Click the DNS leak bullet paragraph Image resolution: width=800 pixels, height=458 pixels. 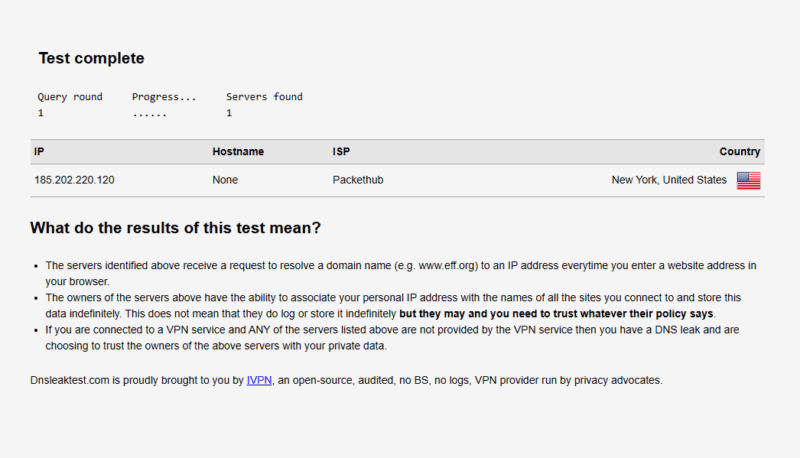392,338
